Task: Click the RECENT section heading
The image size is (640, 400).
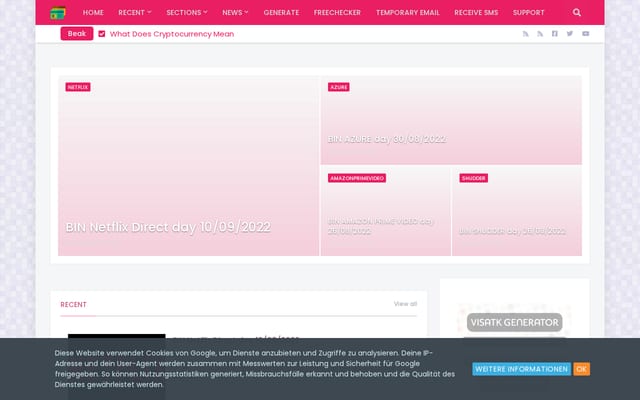Action: 73,304
